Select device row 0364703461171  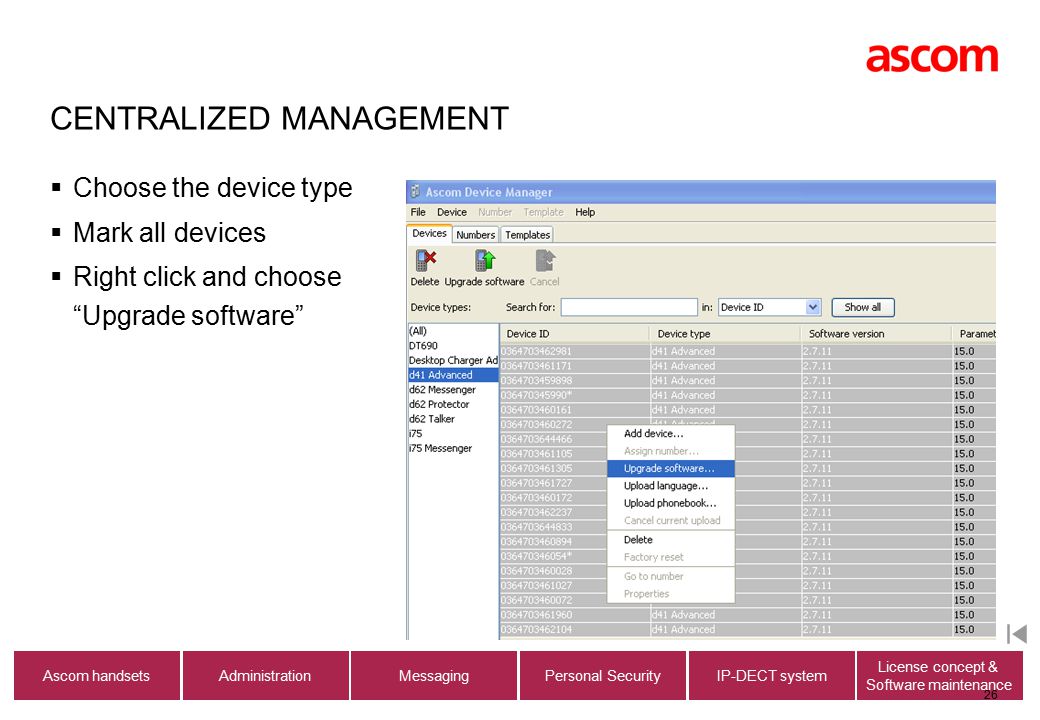click(x=748, y=366)
